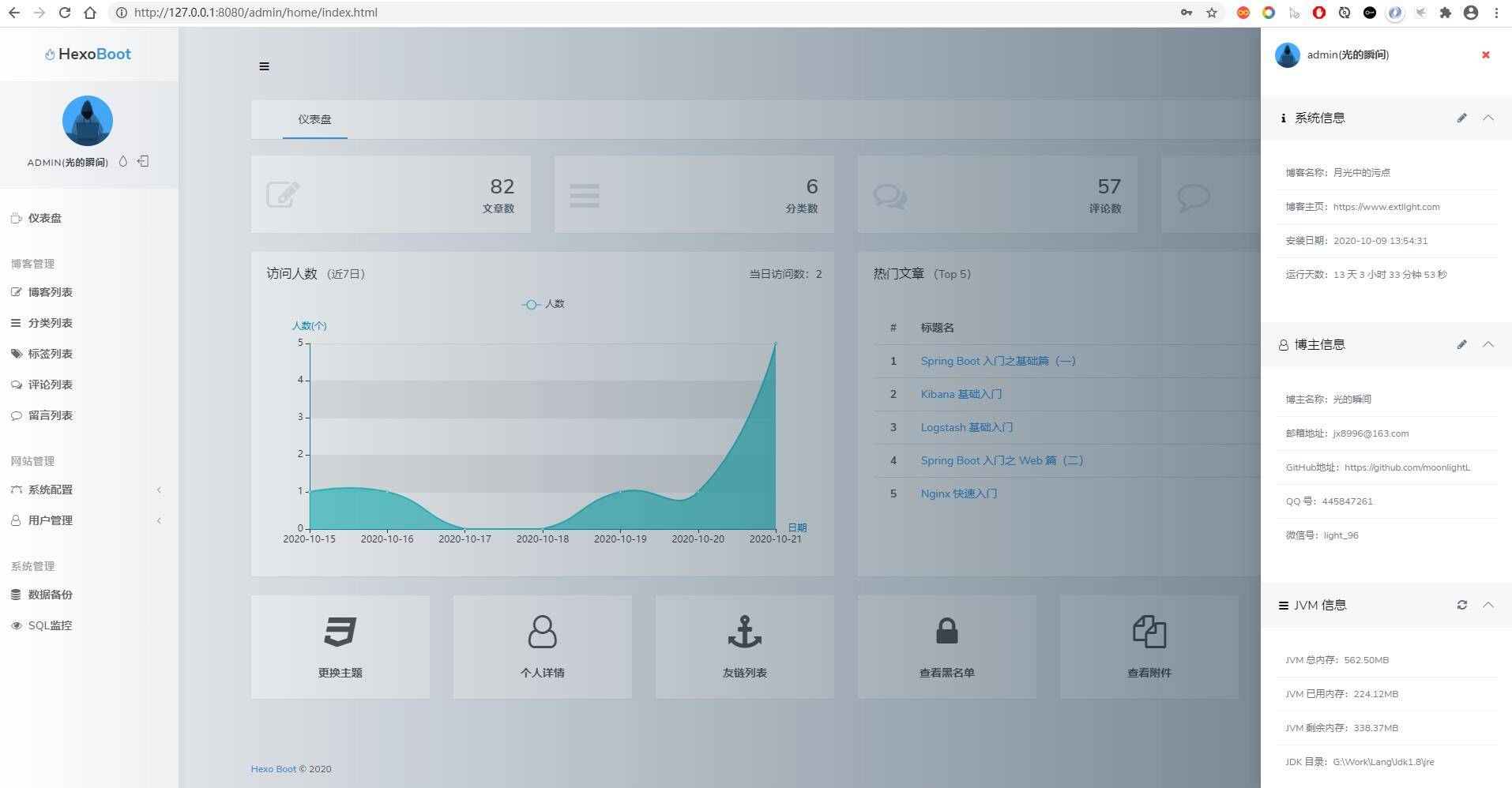Click the Hexo Boot footer link
This screenshot has height=788, width=1512.
[273, 769]
